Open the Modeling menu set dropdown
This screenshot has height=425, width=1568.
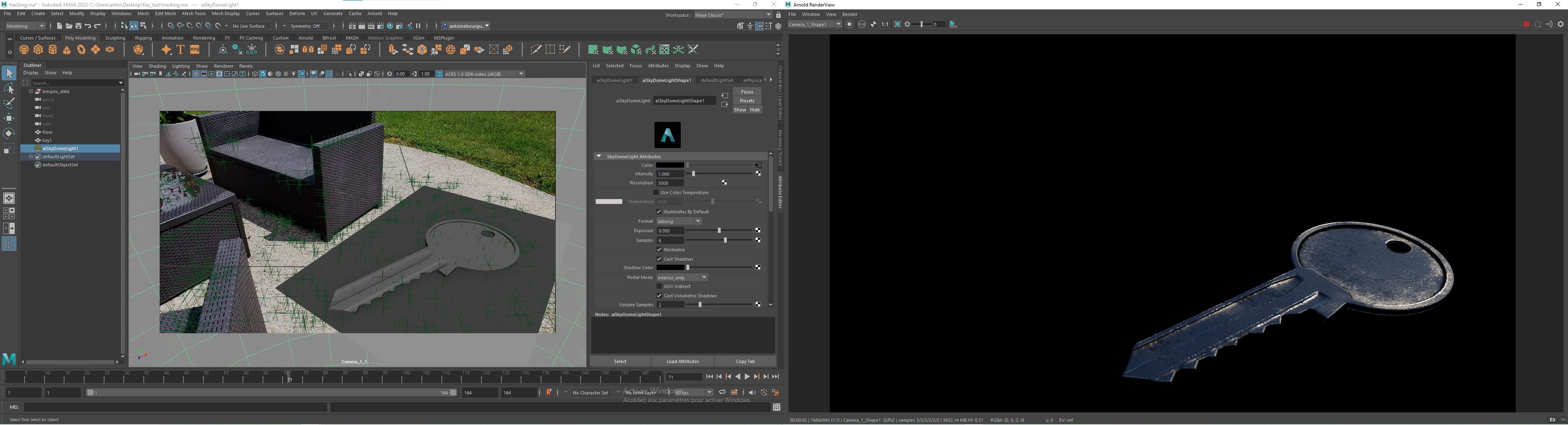coord(26,26)
